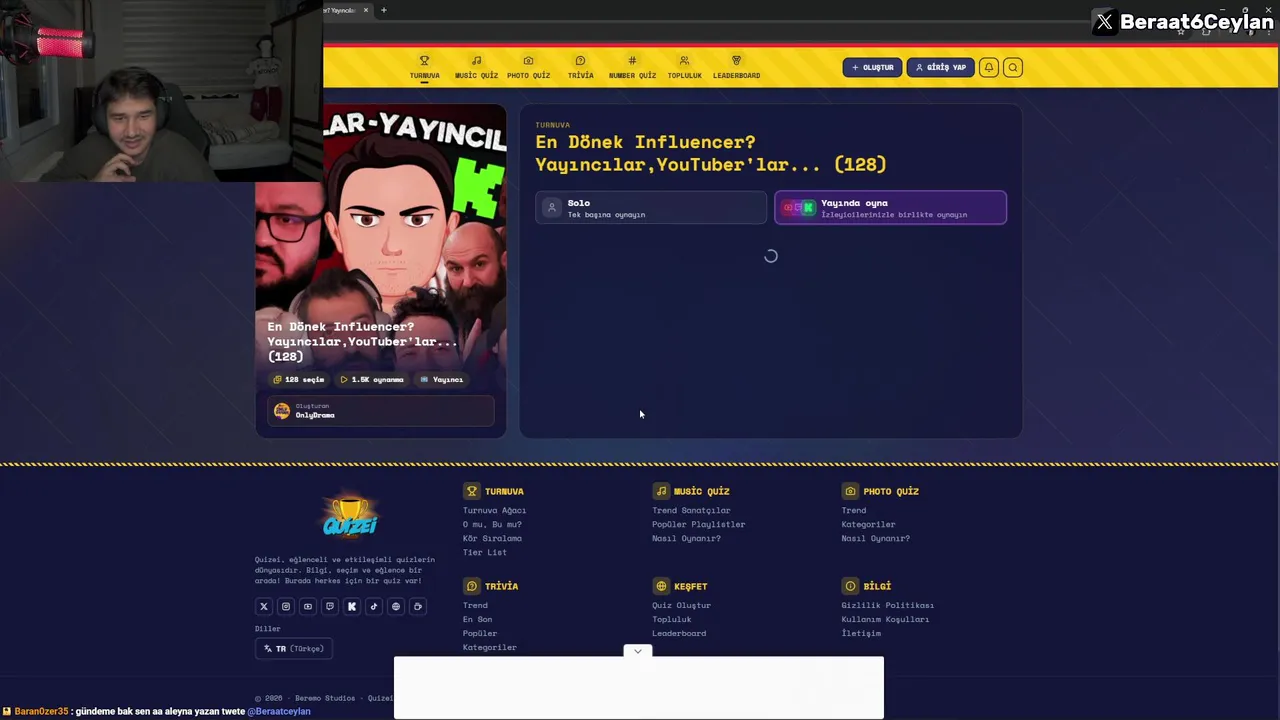Viewport: 1280px width, 720px height.
Task: Select the Yayında oyna mode
Action: point(891,208)
